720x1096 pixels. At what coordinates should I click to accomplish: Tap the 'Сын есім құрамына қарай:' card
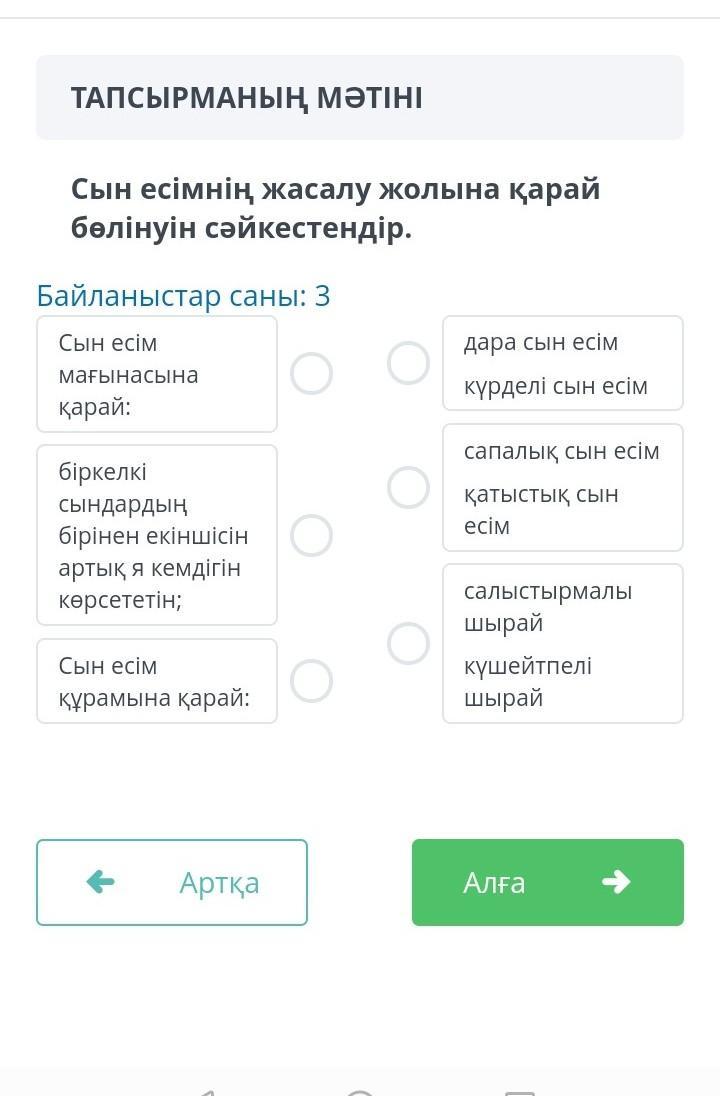(x=157, y=681)
